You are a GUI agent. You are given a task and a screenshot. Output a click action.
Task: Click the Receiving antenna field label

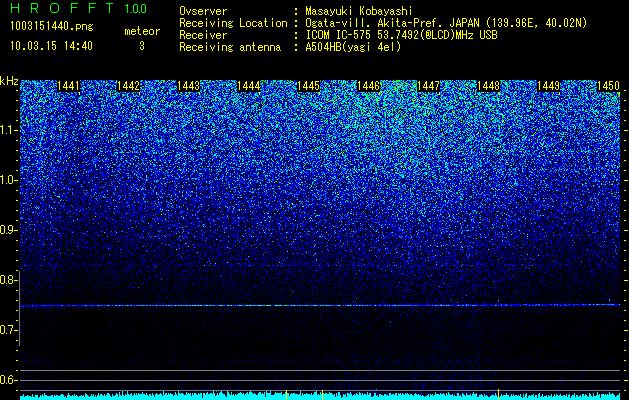[x=230, y=47]
